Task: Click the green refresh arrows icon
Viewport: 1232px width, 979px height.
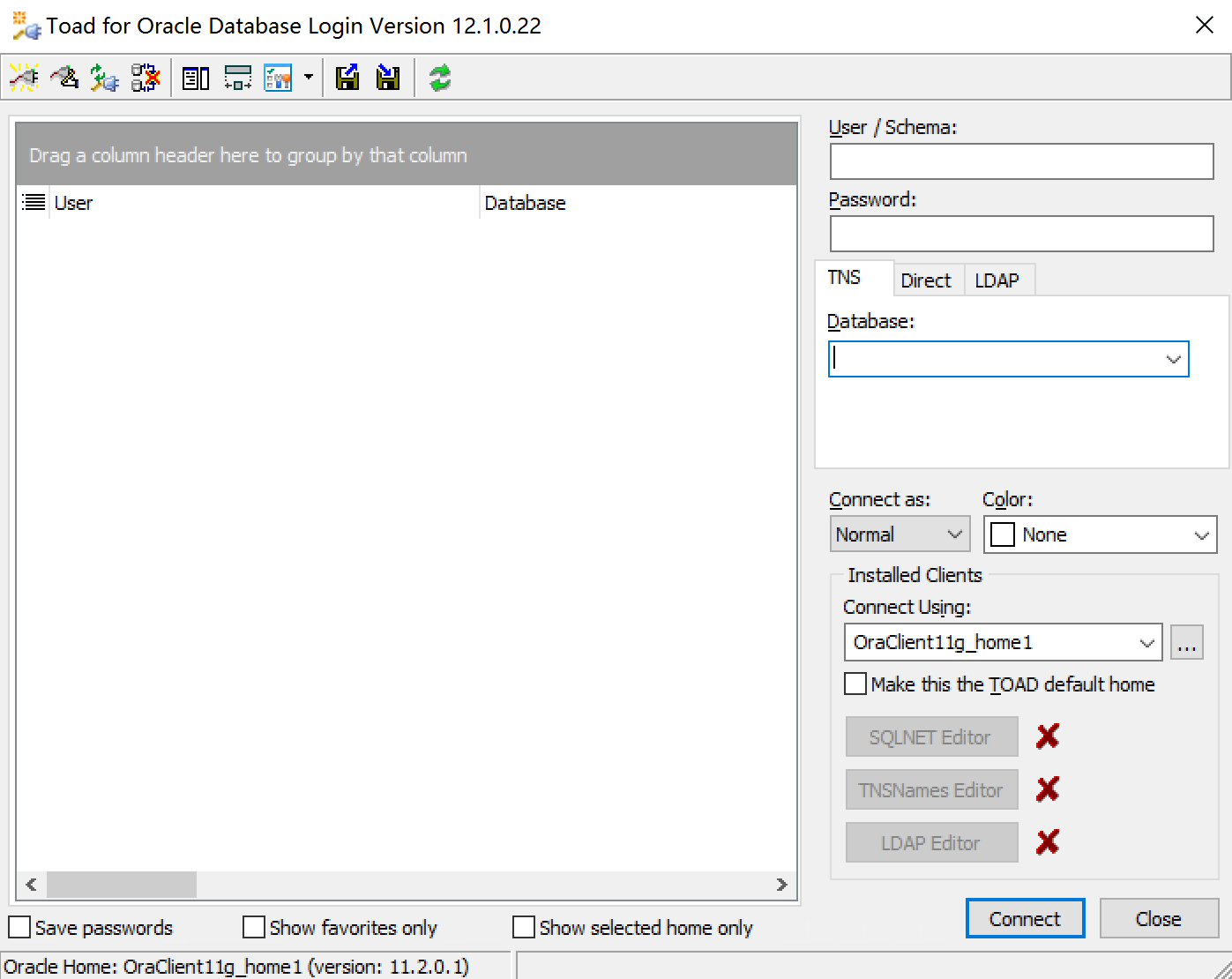Action: [440, 78]
